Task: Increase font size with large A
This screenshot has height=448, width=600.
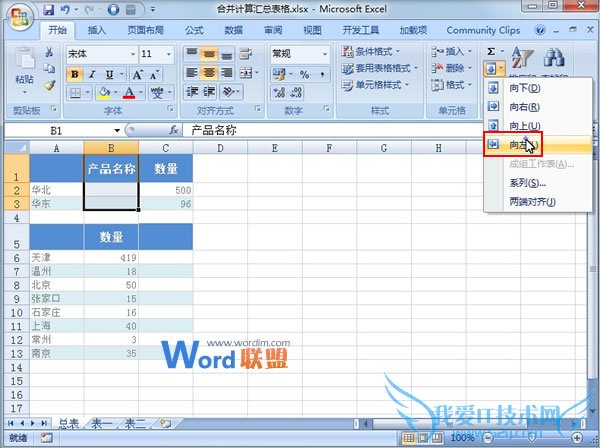Action: tap(137, 74)
